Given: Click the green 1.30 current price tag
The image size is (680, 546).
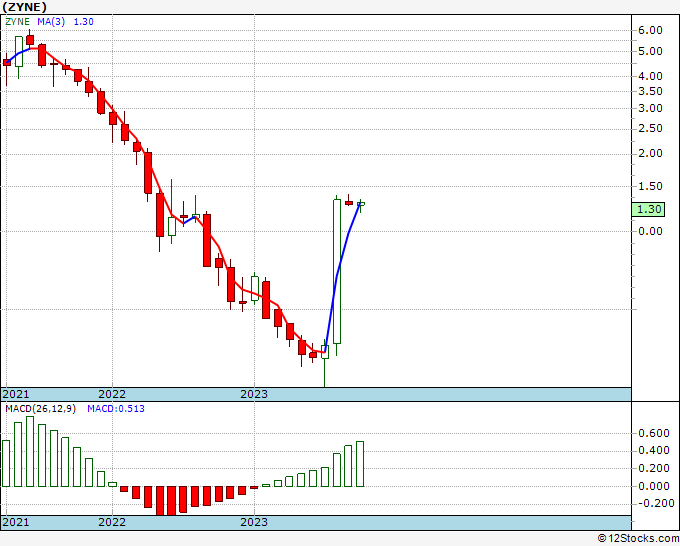Looking at the screenshot, I should click(648, 209).
